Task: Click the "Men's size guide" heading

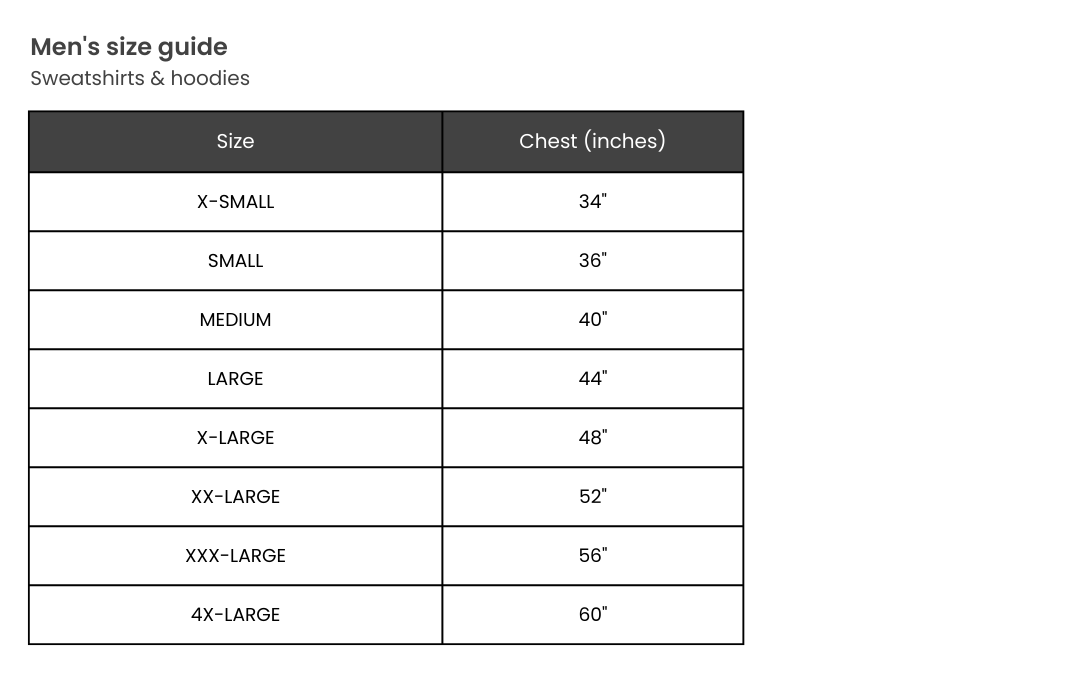Action: coord(129,47)
